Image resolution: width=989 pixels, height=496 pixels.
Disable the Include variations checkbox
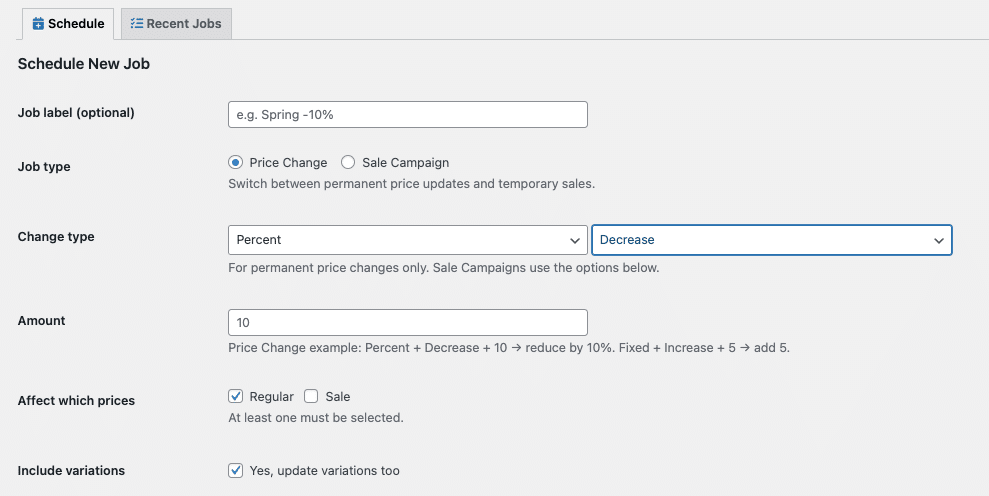pos(236,470)
